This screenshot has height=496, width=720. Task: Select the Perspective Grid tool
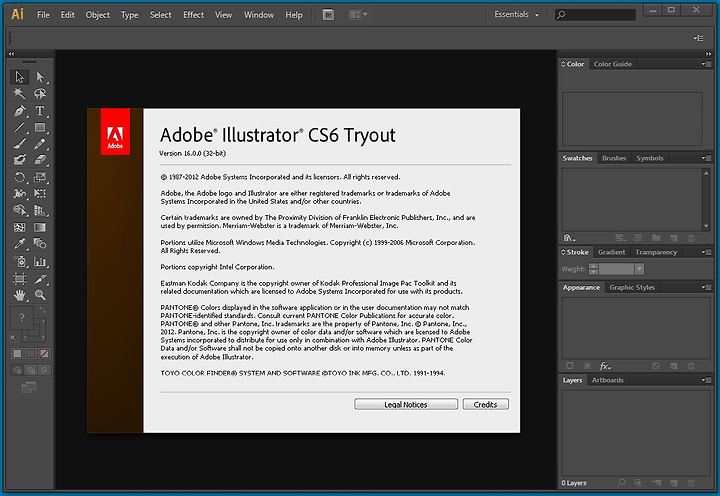coord(40,210)
